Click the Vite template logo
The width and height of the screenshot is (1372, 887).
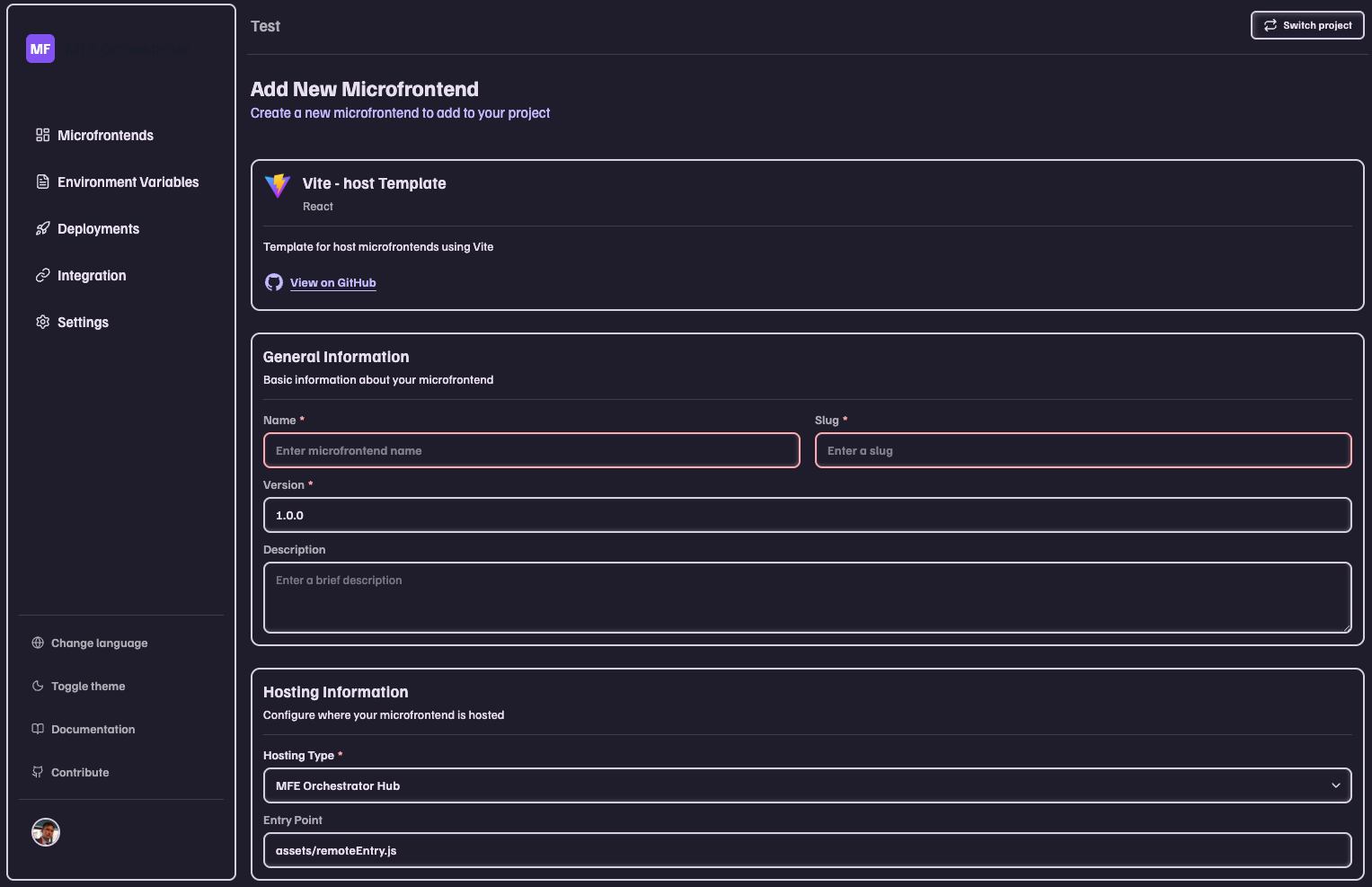(277, 186)
